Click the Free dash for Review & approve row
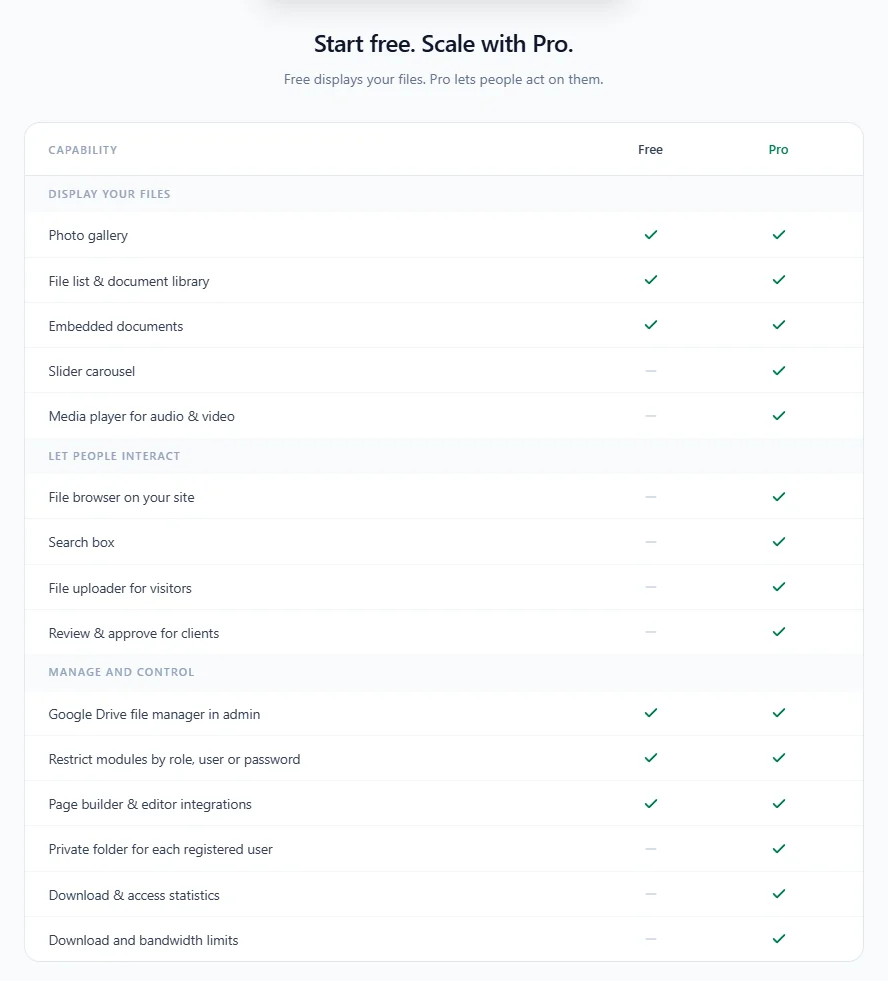Screen dimensions: 888x981 (651, 632)
